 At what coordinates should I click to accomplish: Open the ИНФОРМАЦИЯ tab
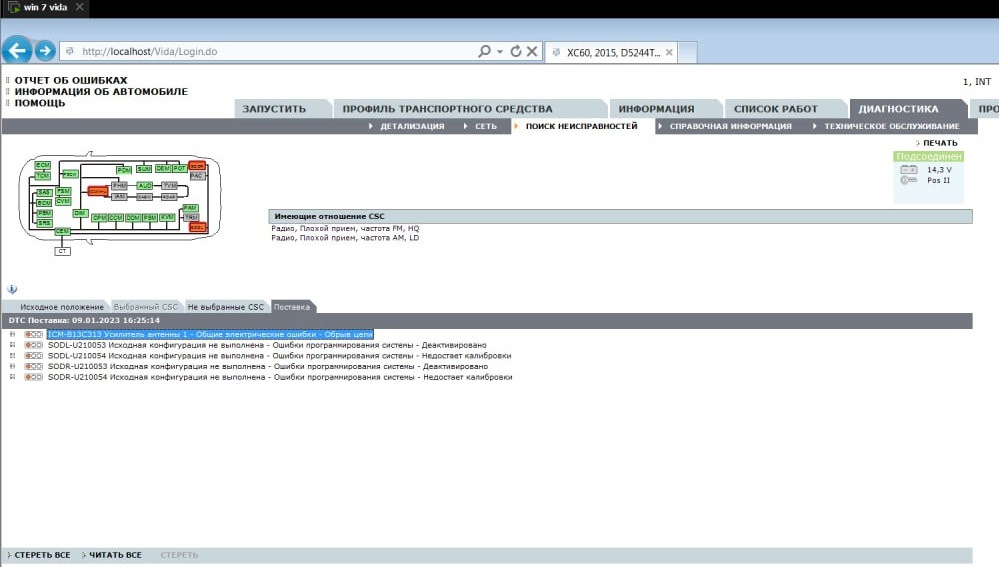[656, 109]
